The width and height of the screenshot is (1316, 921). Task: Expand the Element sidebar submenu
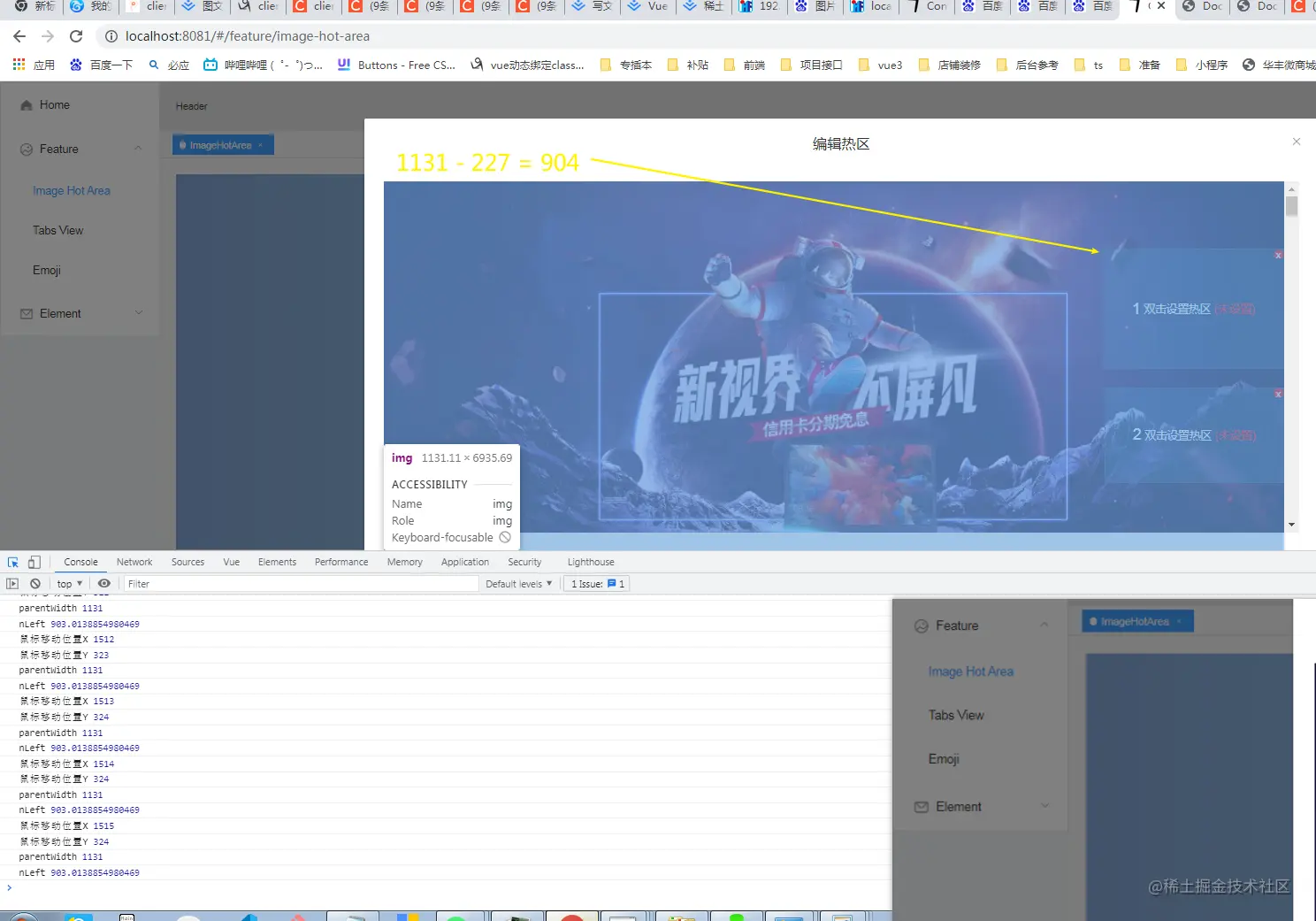80,313
